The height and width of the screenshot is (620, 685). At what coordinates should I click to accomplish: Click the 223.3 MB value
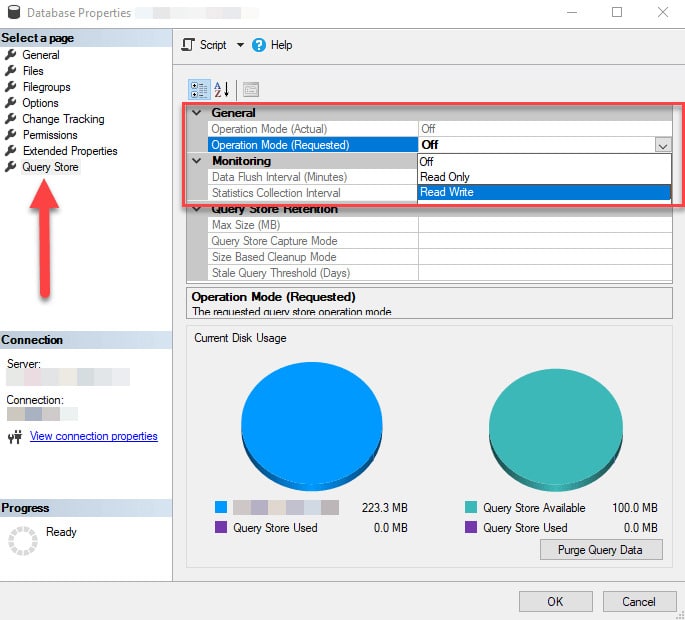point(384,508)
